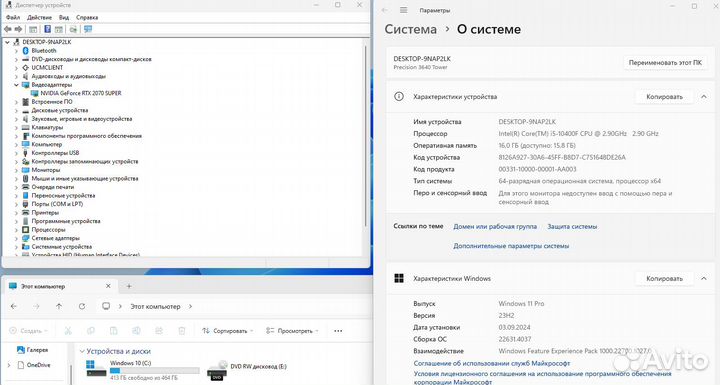Go back in Settings window
The height and width of the screenshot is (385, 720).
click(x=385, y=10)
